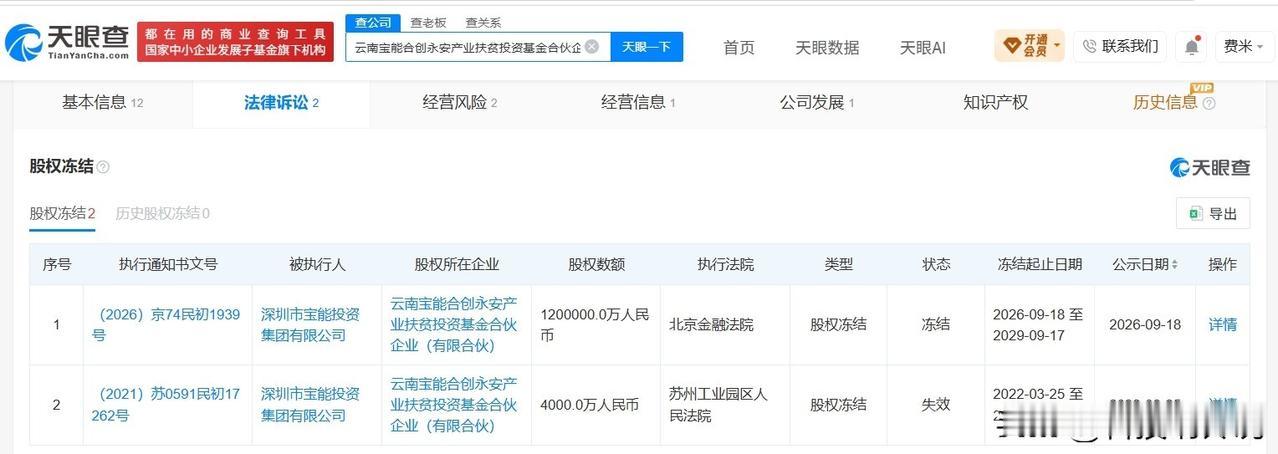Click the 被执行人 column header
The width and height of the screenshot is (1278, 454).
click(317, 265)
